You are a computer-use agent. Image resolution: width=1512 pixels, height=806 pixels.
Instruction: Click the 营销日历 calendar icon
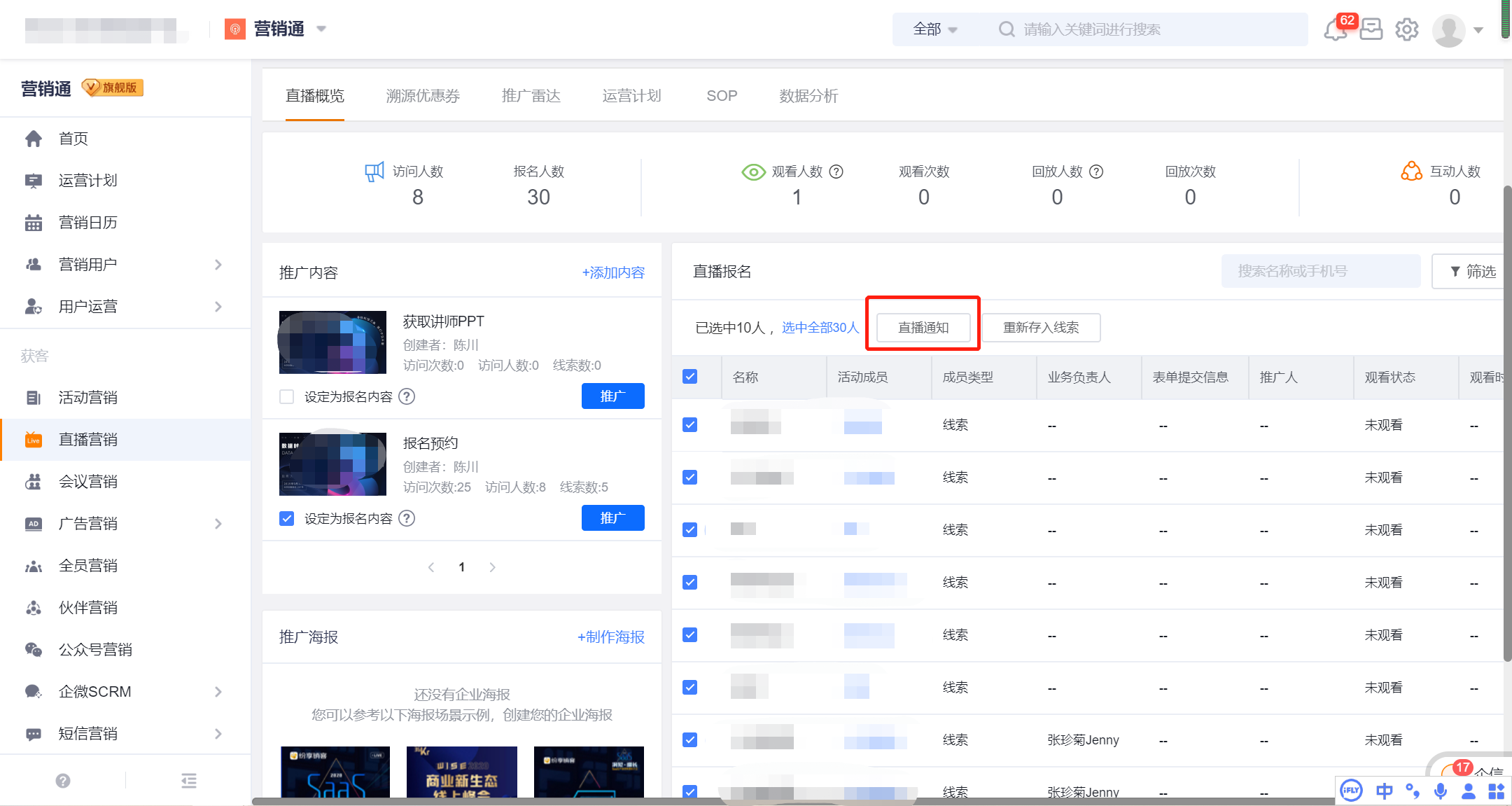click(x=34, y=223)
